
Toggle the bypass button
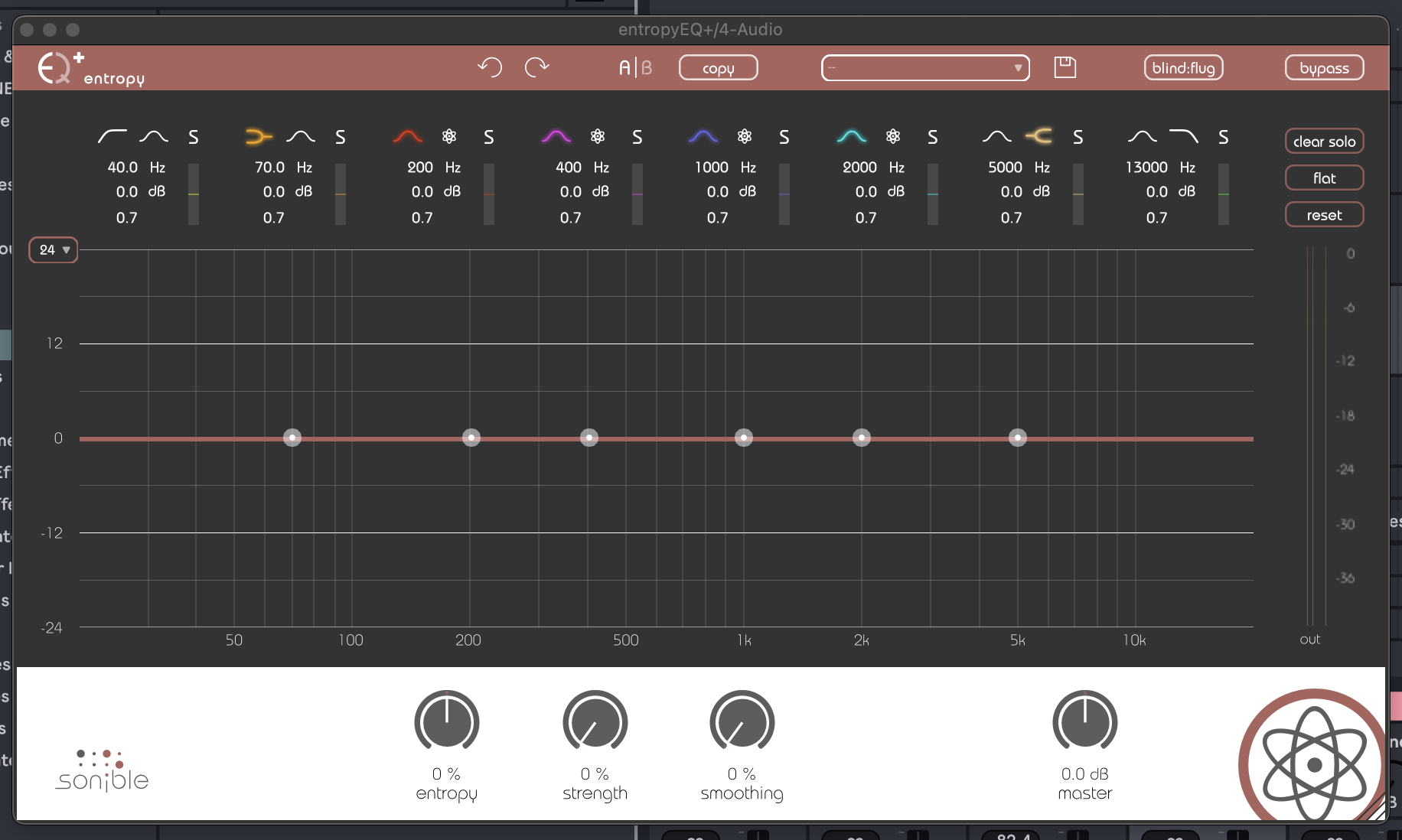[1324, 68]
